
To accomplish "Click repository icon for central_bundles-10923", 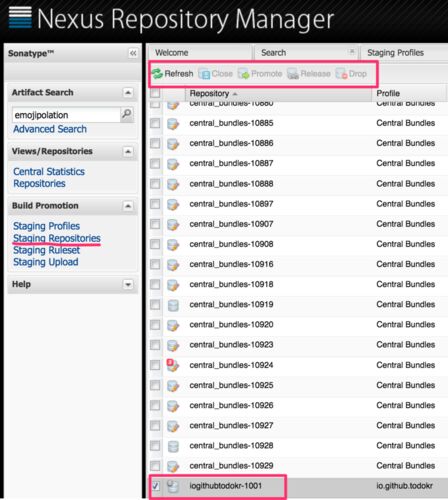I will pos(173,345).
